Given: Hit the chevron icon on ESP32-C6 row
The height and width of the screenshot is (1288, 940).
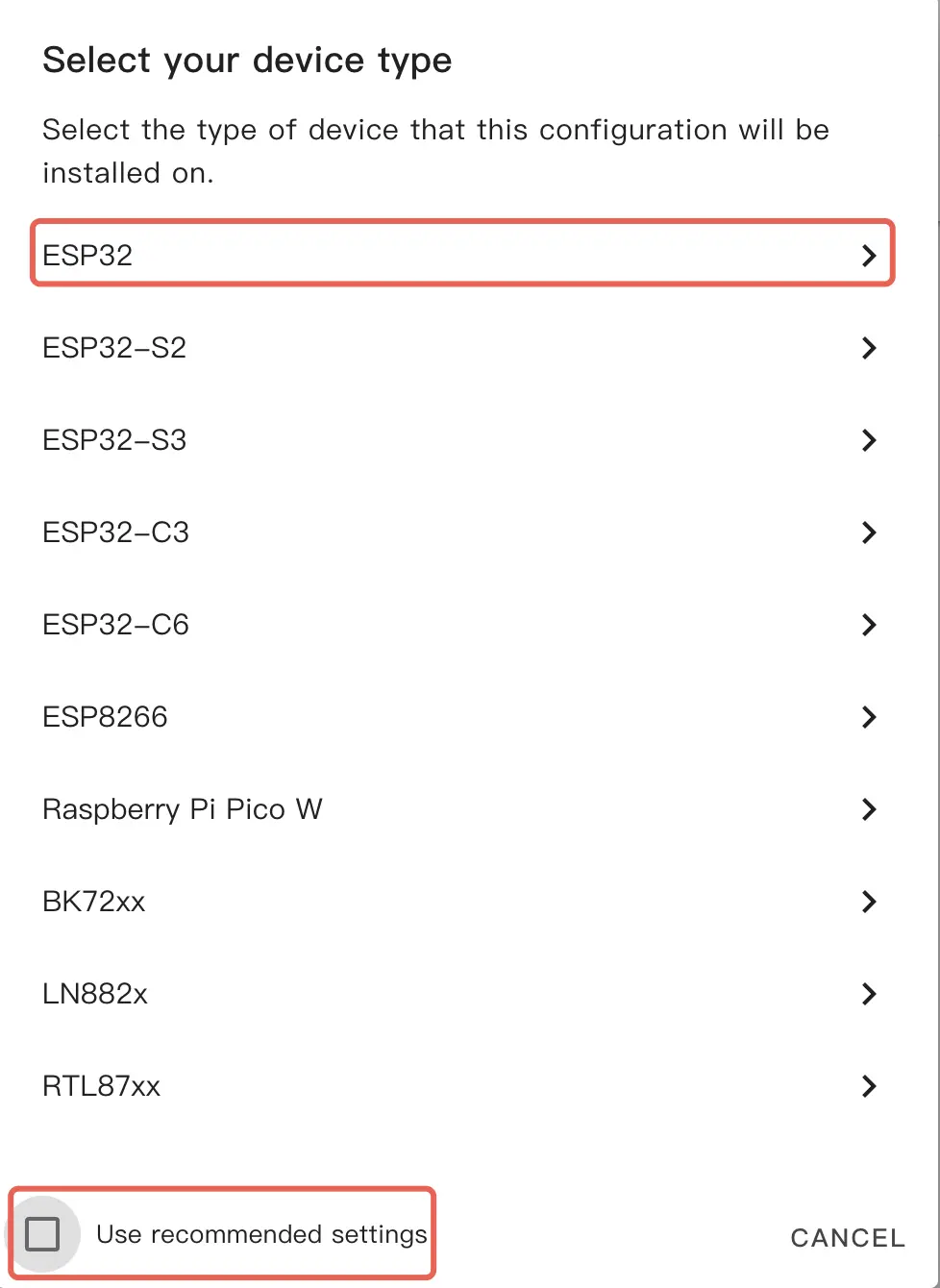Looking at the screenshot, I should point(869,625).
